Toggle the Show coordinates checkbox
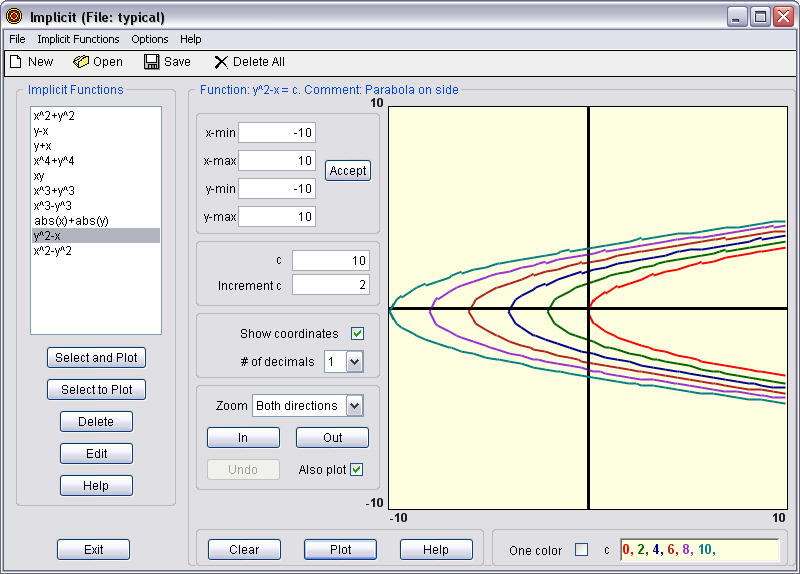This screenshot has width=800, height=574. coord(357,334)
